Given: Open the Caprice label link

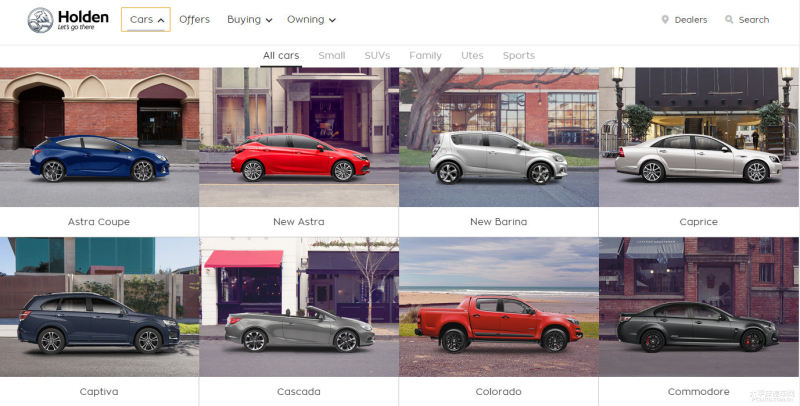Looking at the screenshot, I should click(x=698, y=222).
